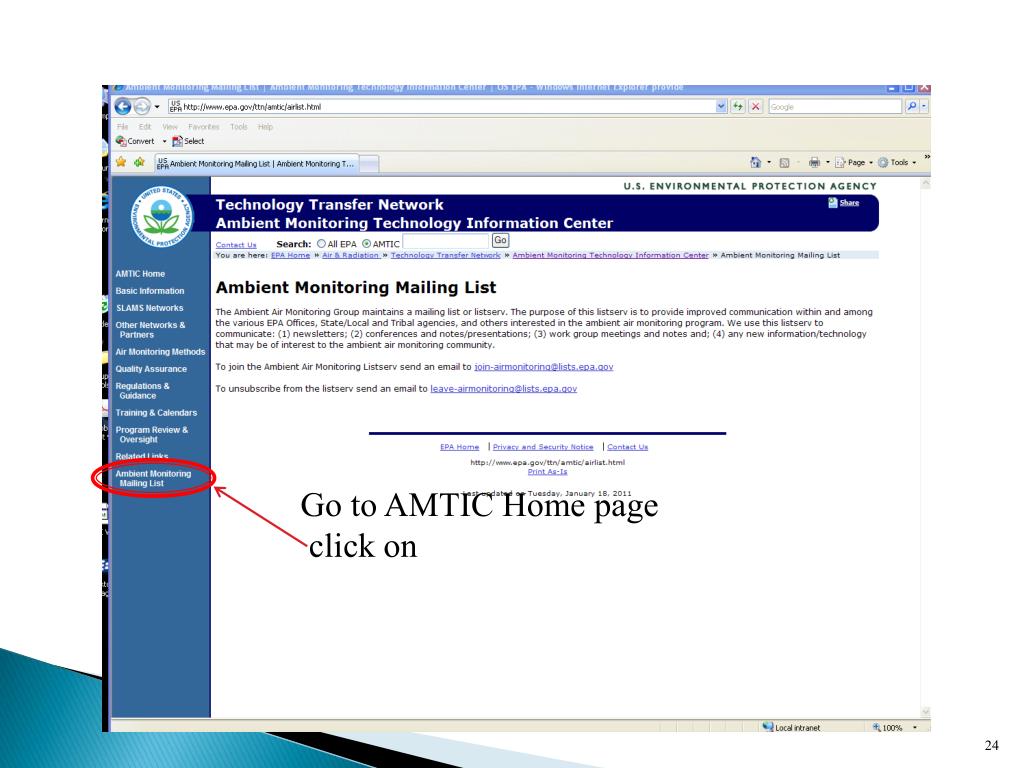This screenshot has height=768, width=1024.
Task: Open Ambient Monitoring Mailing List sidebar link
Action: (x=153, y=478)
